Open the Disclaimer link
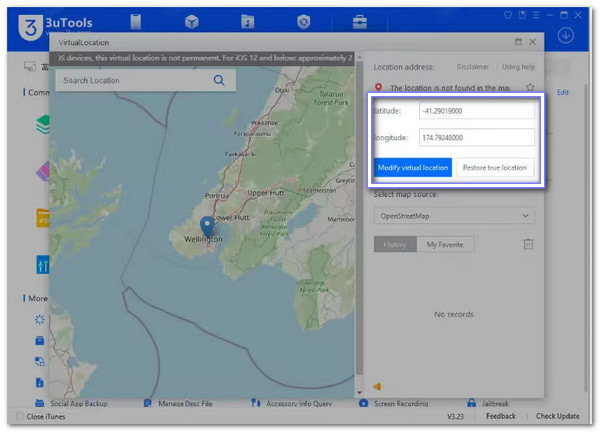 click(473, 67)
